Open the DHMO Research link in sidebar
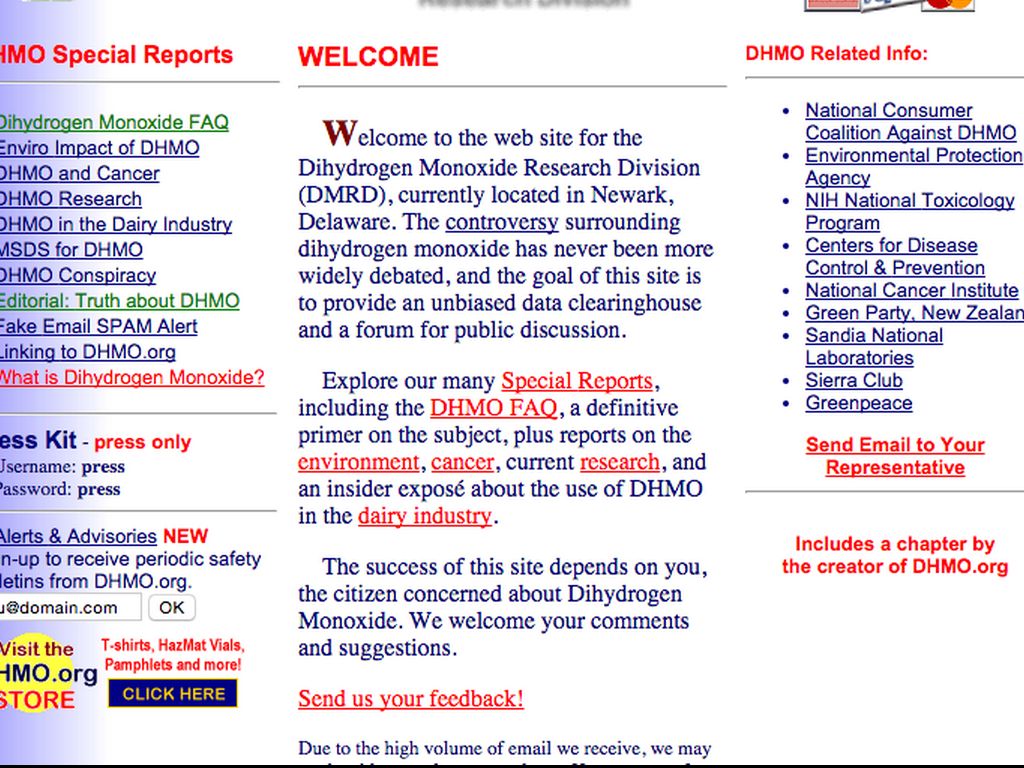1024x768 pixels. pyautogui.click(x=71, y=199)
